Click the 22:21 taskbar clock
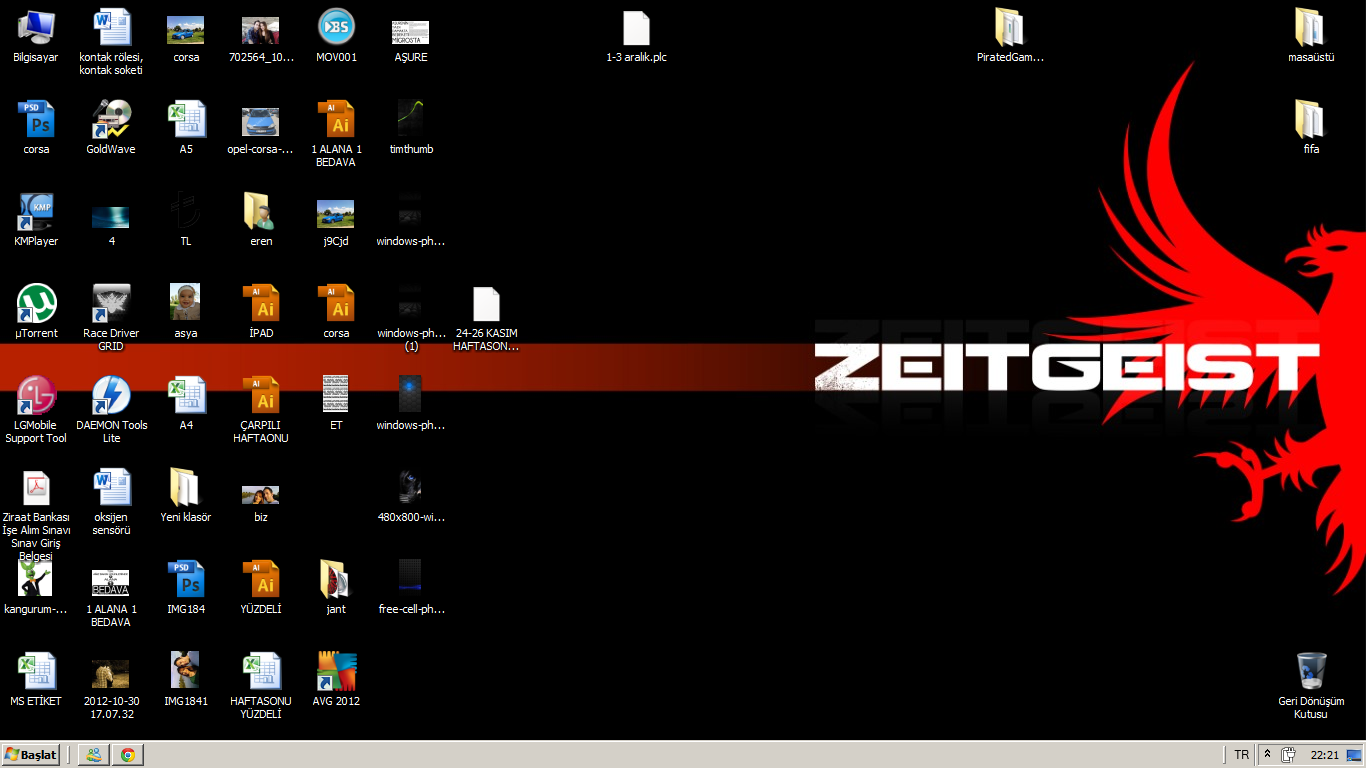Viewport: 1366px width, 768px height. (1325, 755)
